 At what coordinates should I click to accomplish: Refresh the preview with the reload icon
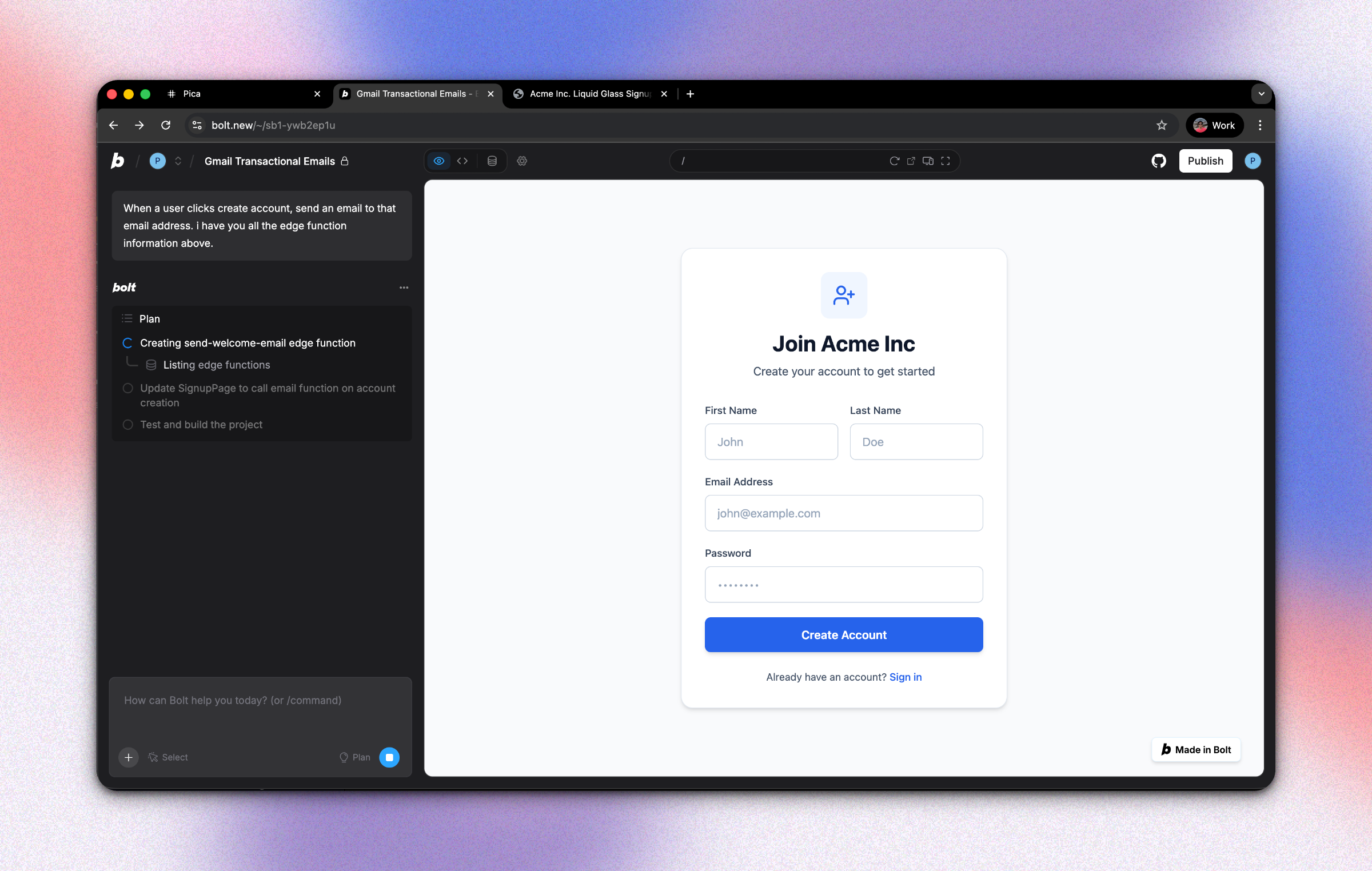(x=894, y=161)
